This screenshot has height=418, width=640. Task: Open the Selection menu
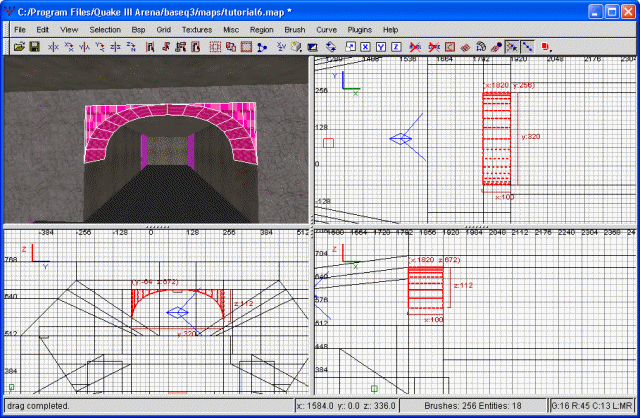click(x=105, y=30)
